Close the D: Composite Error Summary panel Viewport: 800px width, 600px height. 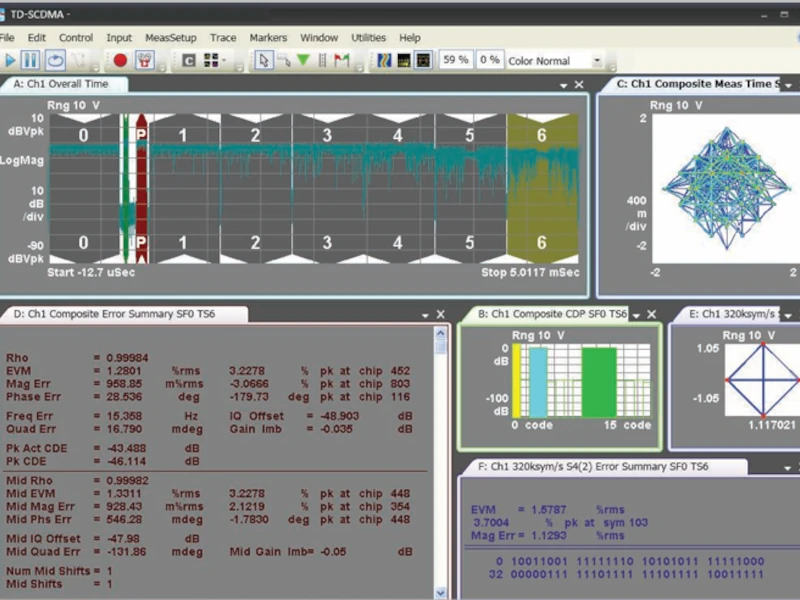click(441, 314)
